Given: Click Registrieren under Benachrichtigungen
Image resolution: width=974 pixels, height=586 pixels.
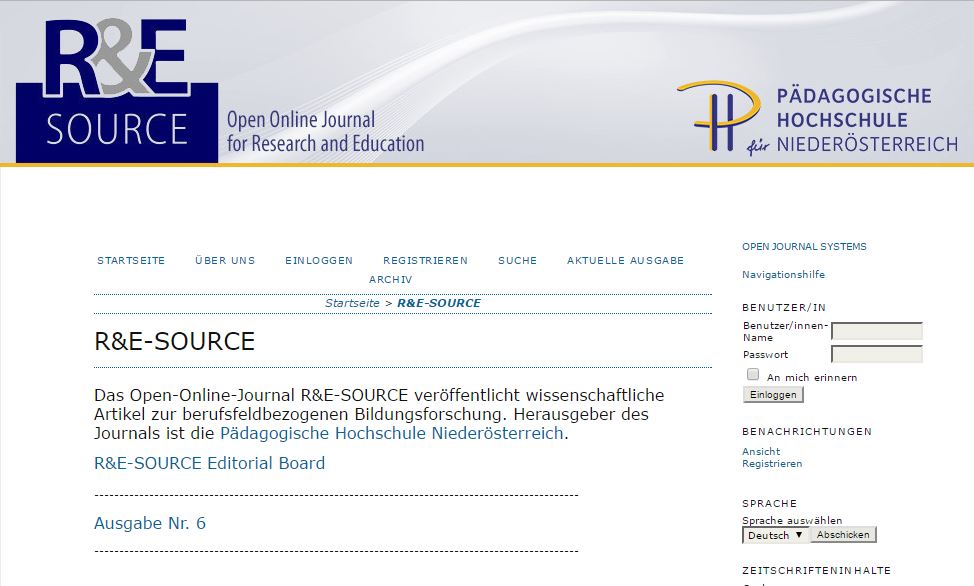Looking at the screenshot, I should pos(772,464).
